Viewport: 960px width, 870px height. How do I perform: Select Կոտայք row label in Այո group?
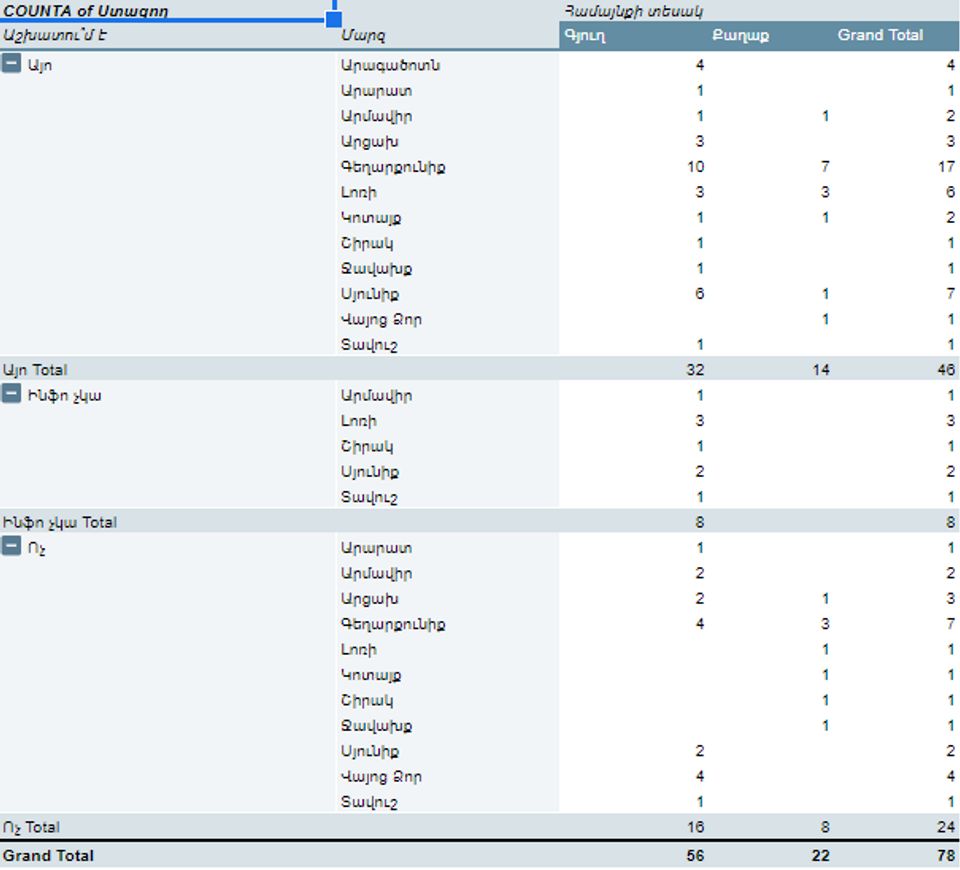click(370, 218)
